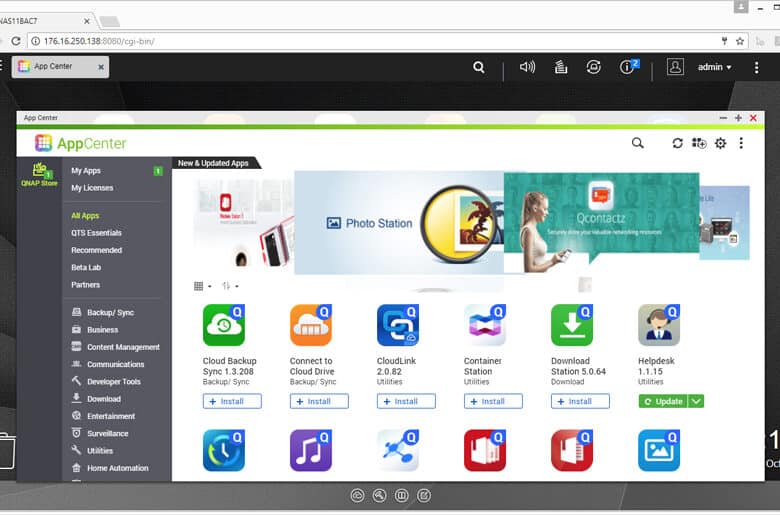780x515 pixels.
Task: Expand the grid view mode dropdown
Action: (202, 286)
